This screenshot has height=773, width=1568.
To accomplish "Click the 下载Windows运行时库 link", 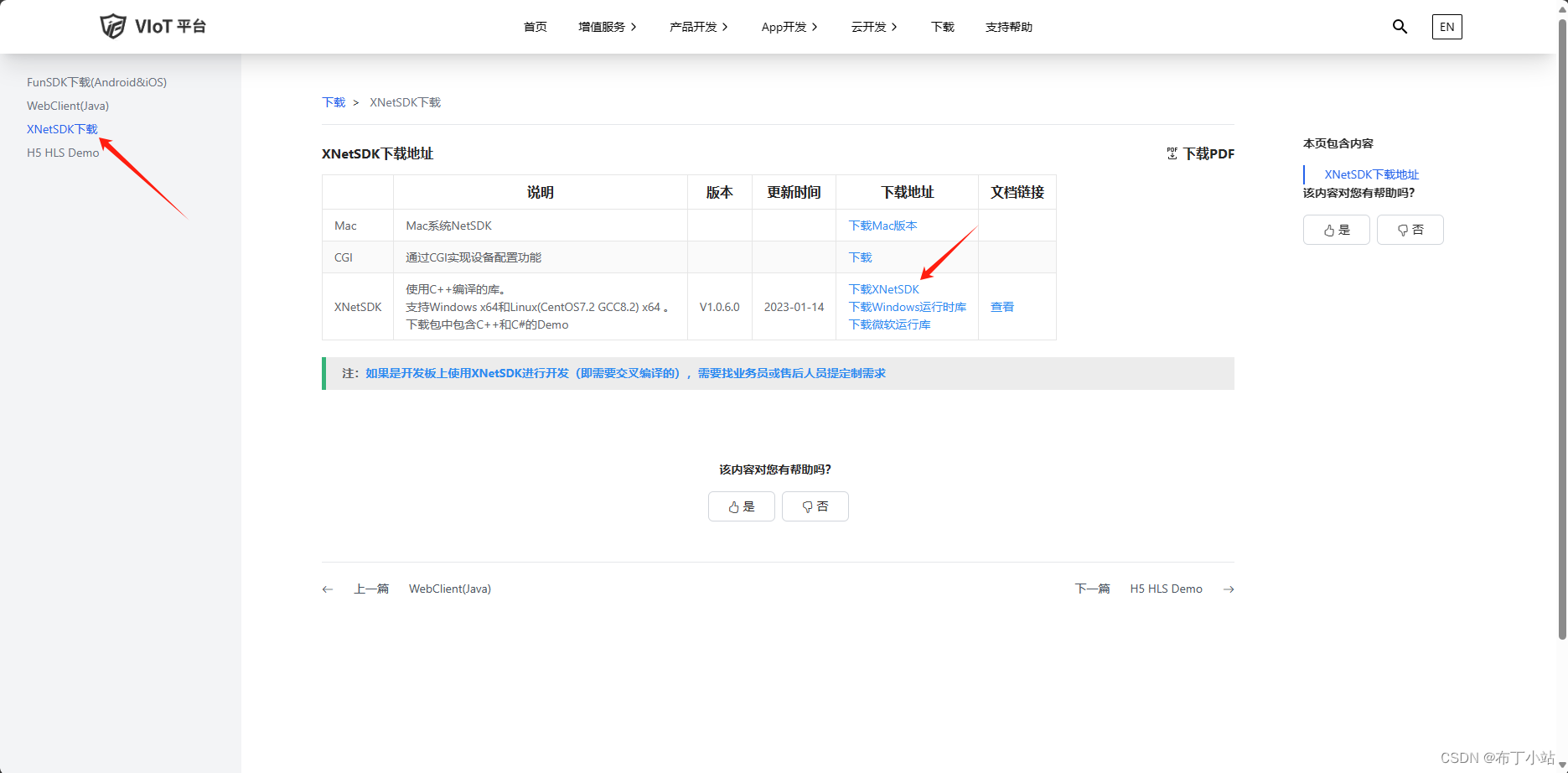I will pos(907,307).
